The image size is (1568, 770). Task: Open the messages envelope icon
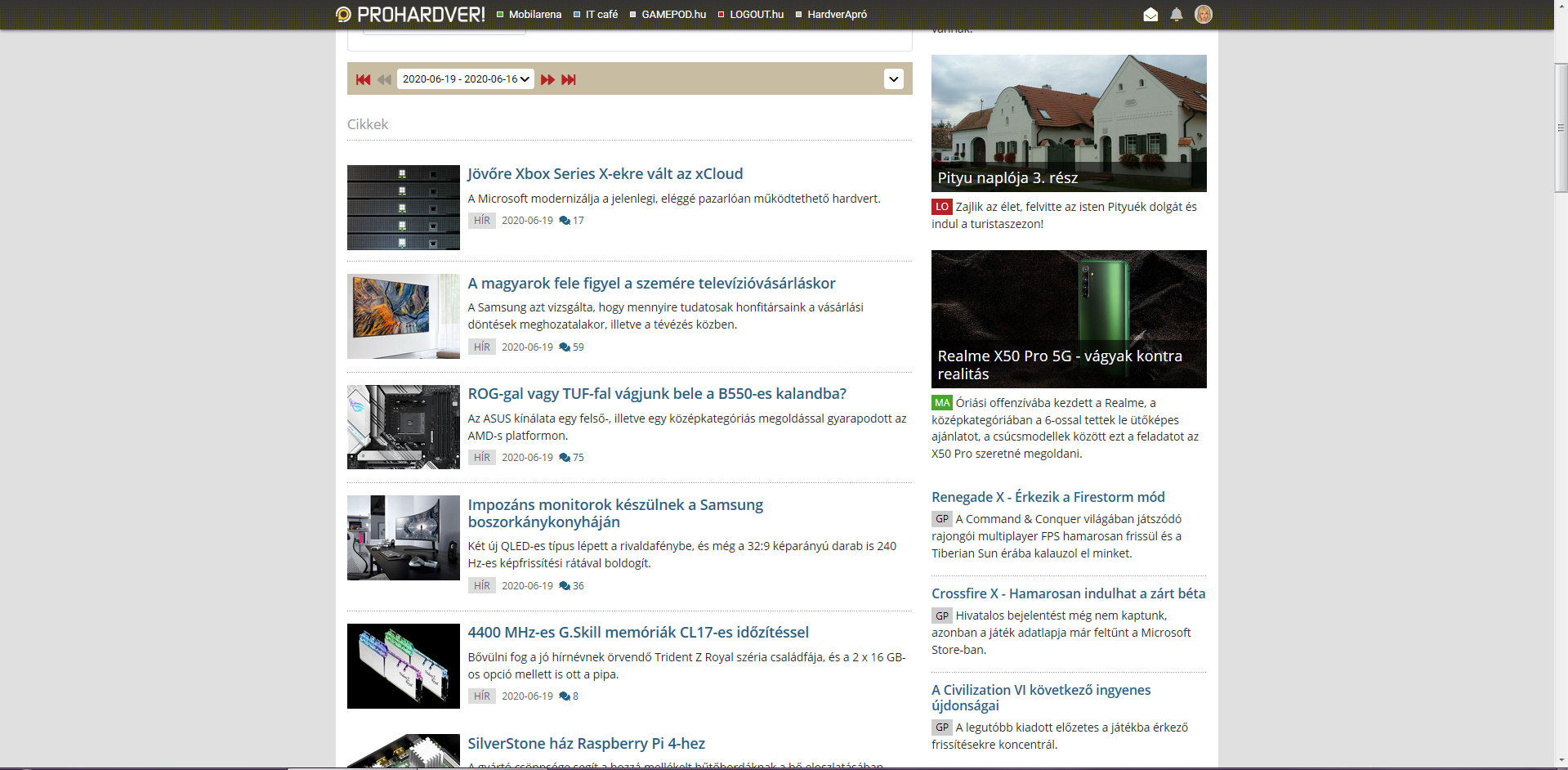[1150, 15]
